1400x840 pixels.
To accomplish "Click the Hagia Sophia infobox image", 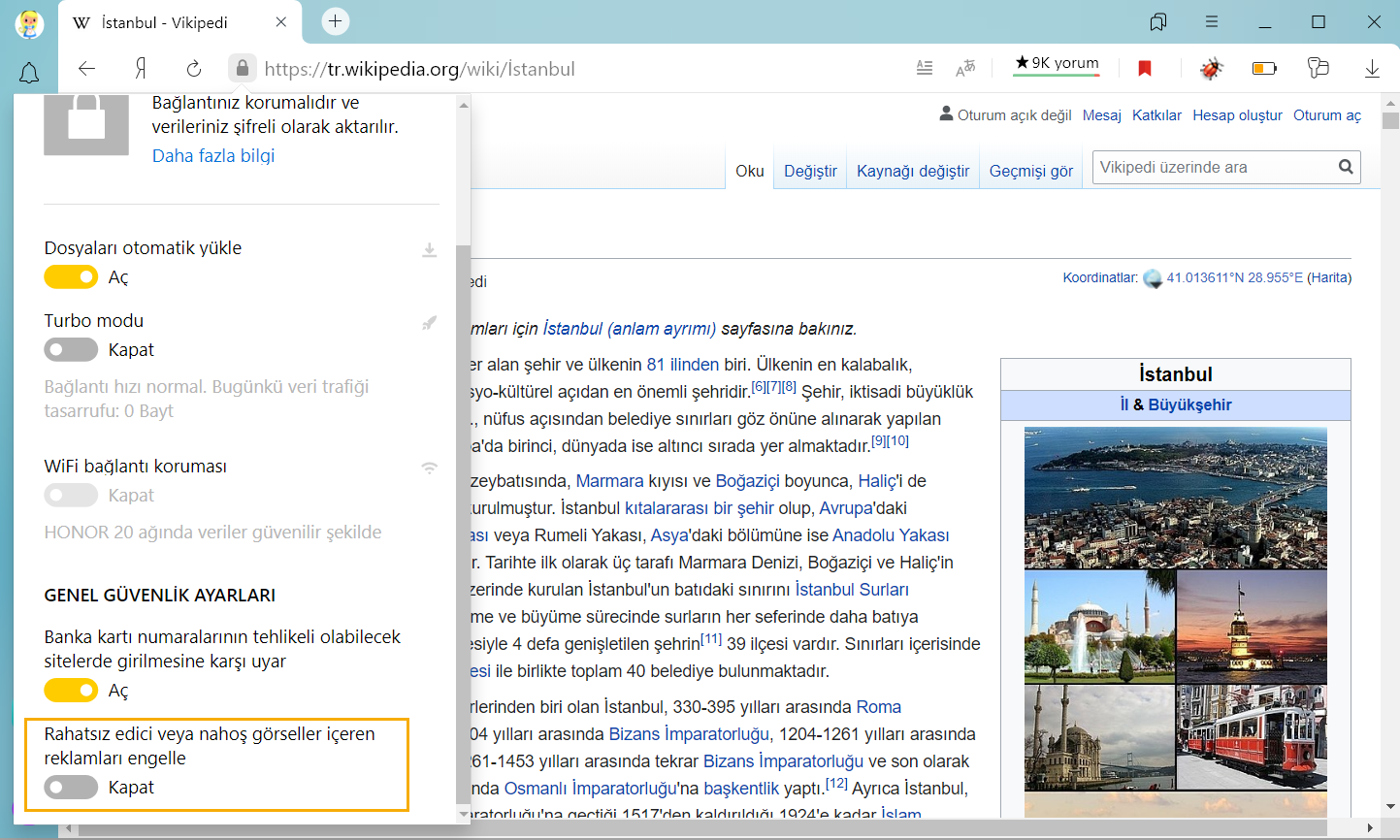I will [x=1099, y=627].
